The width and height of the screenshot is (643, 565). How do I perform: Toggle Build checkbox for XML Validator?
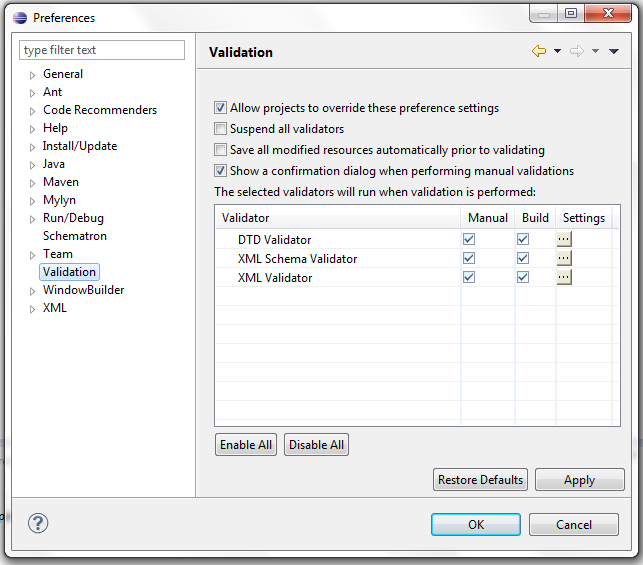(523, 277)
